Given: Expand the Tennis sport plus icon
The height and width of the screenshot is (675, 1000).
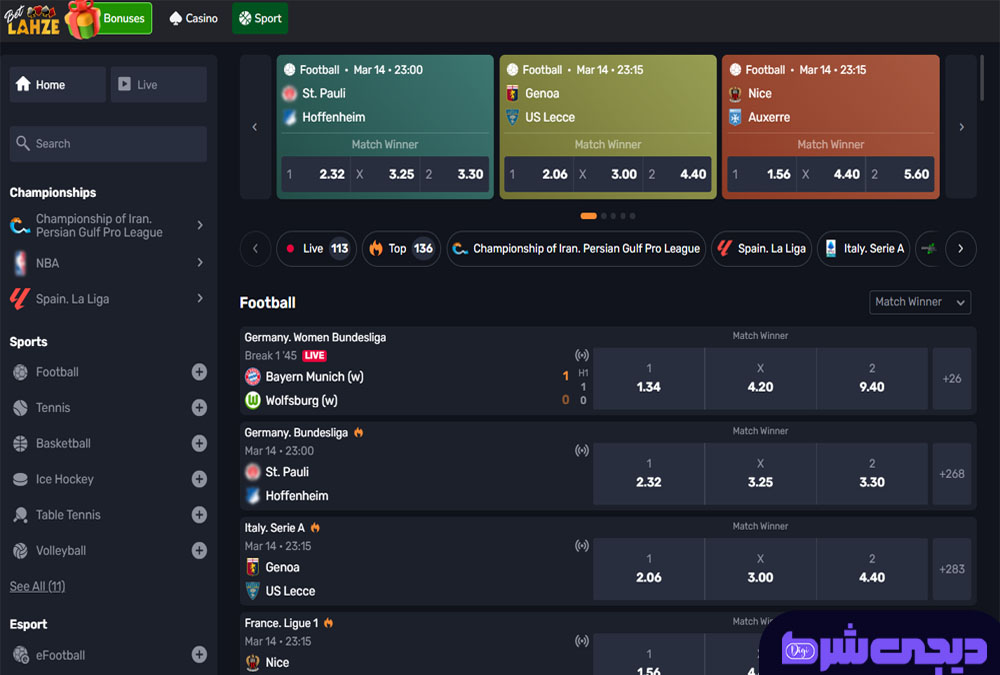Looking at the screenshot, I should pyautogui.click(x=199, y=408).
